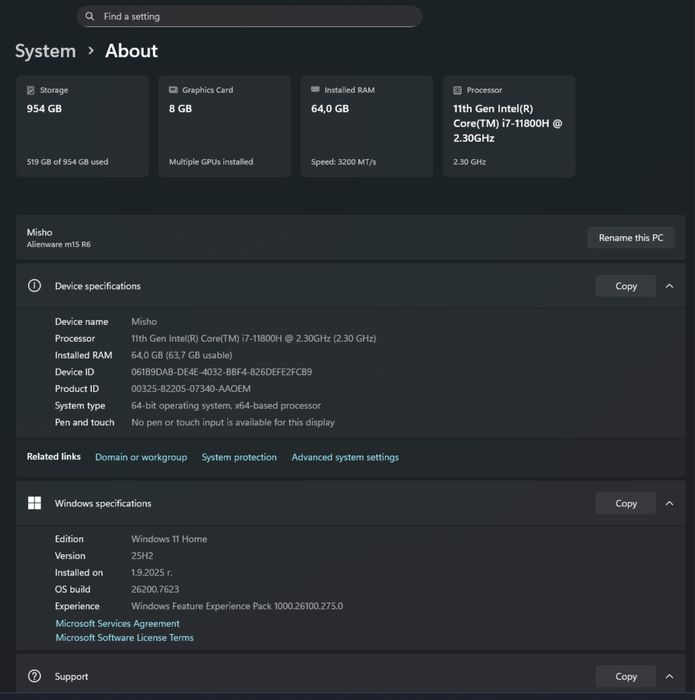Collapse the Support section
Image resolution: width=695 pixels, height=700 pixels.
point(669,677)
